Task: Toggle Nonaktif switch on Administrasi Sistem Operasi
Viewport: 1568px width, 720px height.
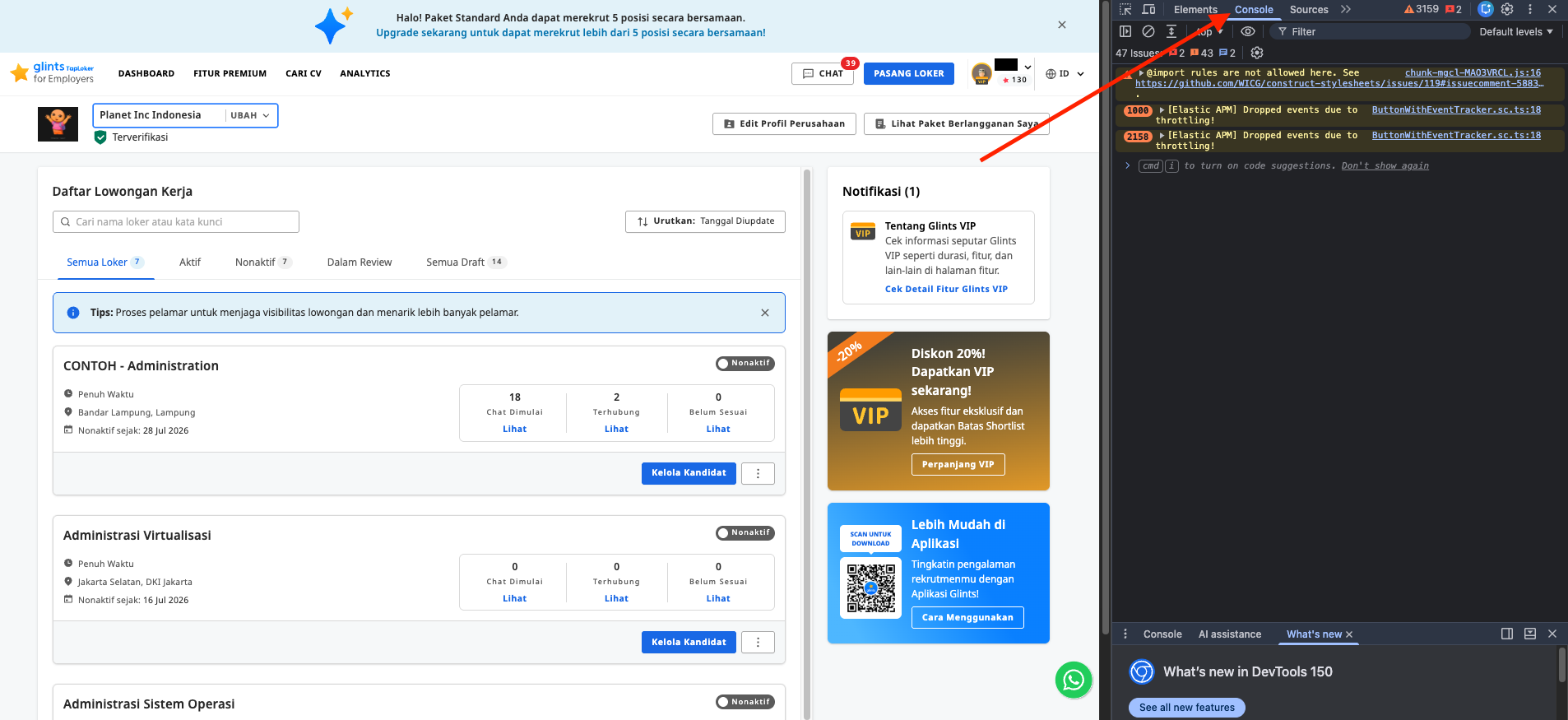Action: [x=745, y=702]
